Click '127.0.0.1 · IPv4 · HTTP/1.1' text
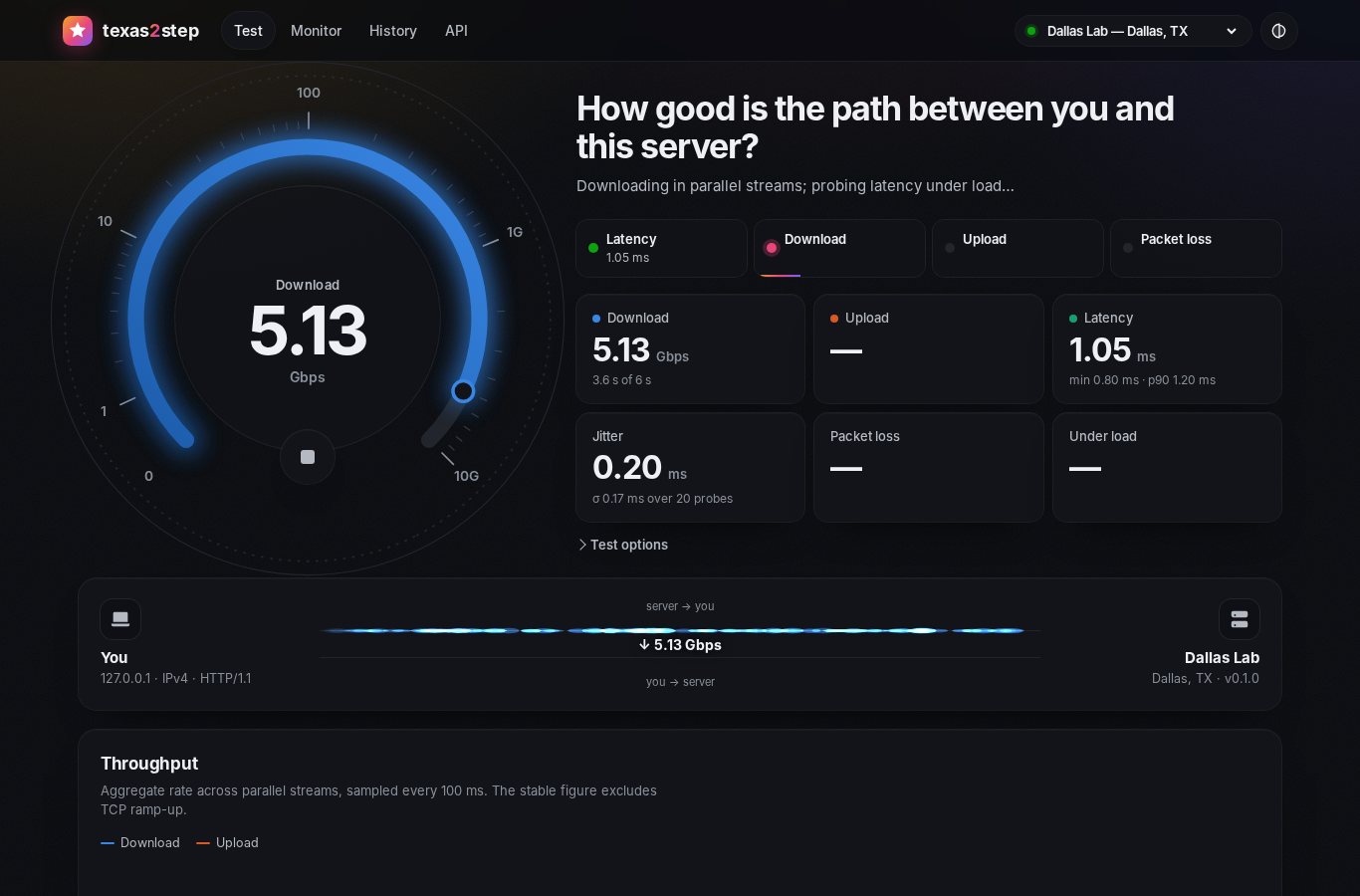This screenshot has width=1360, height=896. tap(176, 678)
